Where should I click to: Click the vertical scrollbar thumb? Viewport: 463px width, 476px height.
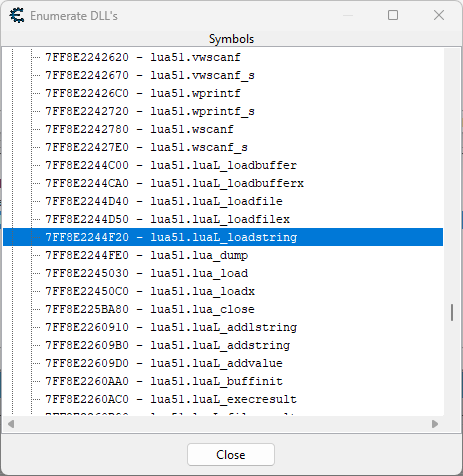[452, 312]
